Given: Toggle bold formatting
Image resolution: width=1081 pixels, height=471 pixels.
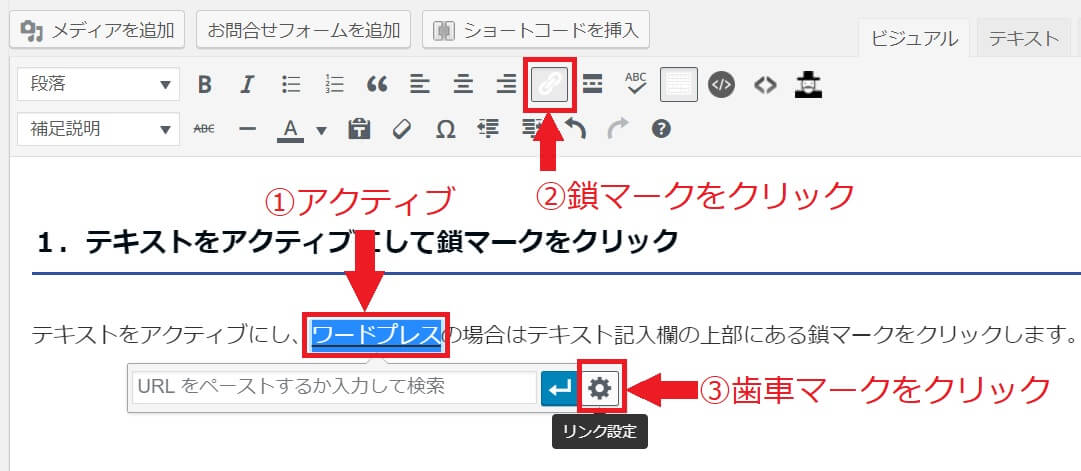Looking at the screenshot, I should coord(204,85).
